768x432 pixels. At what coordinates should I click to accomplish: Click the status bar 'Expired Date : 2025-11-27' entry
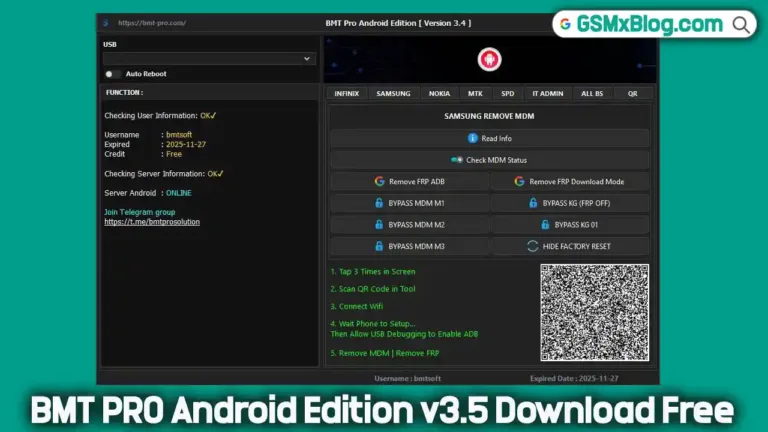click(574, 378)
